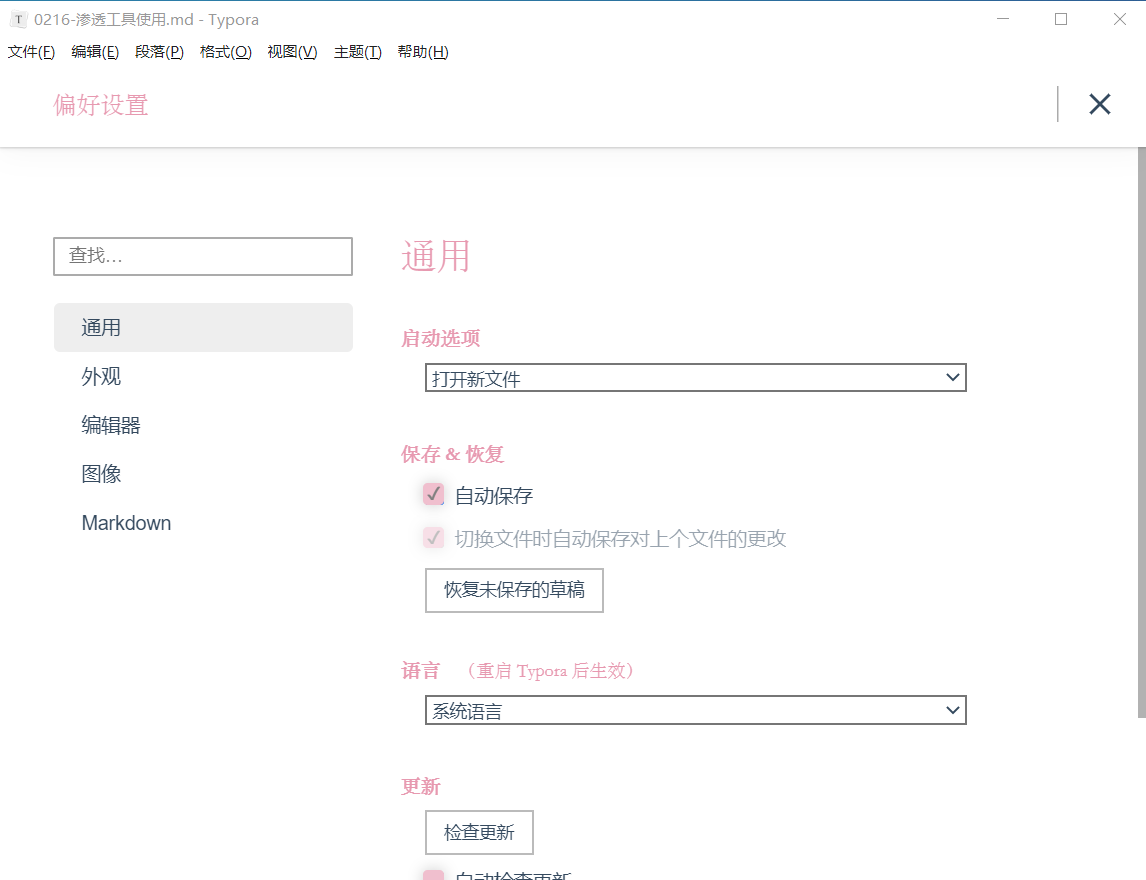Click the 恢复未保存的草稿 button
The height and width of the screenshot is (880, 1146).
[x=515, y=590]
